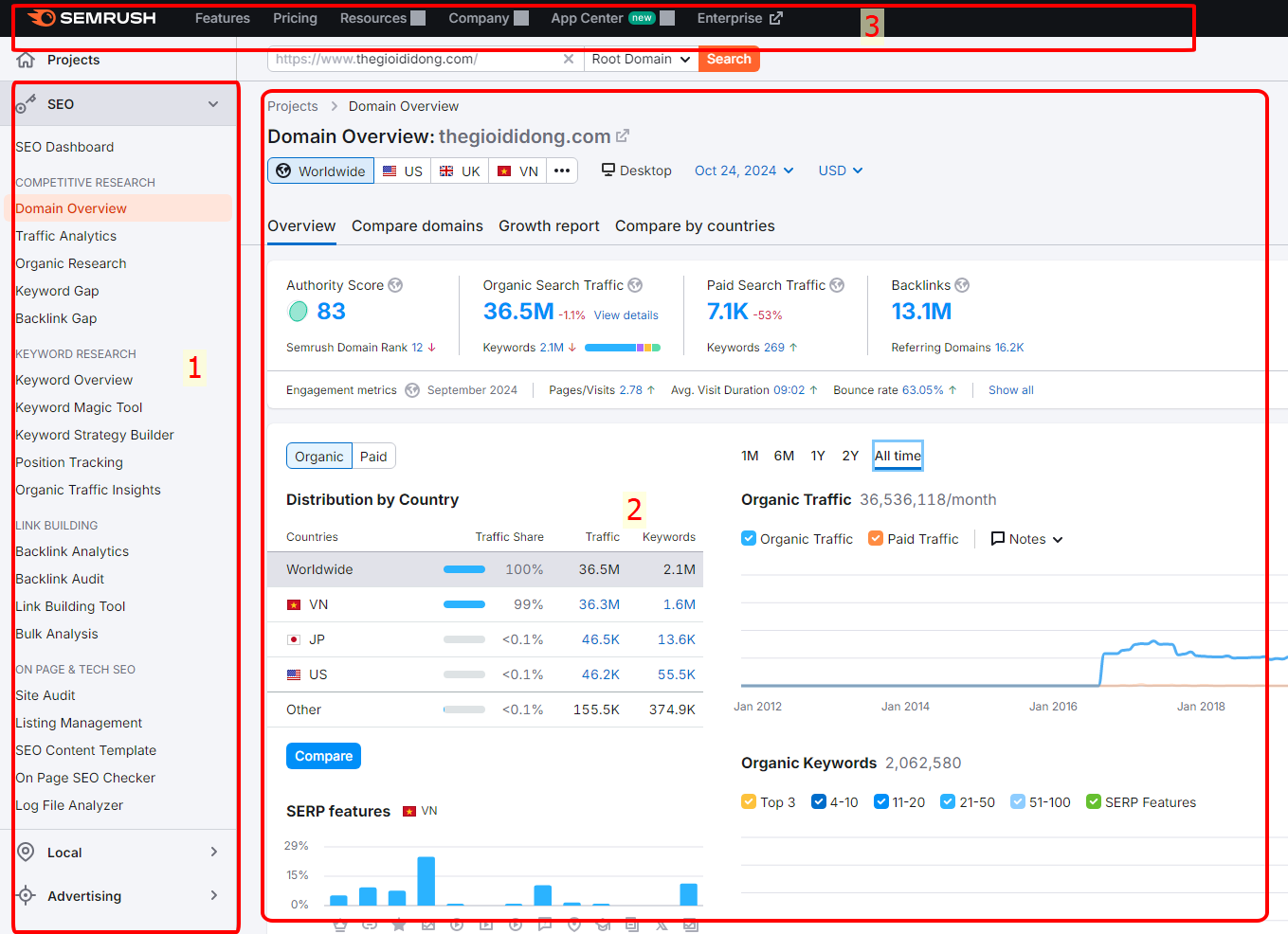Click the Desktop monitor icon
The image size is (1288, 934).
tap(608, 170)
